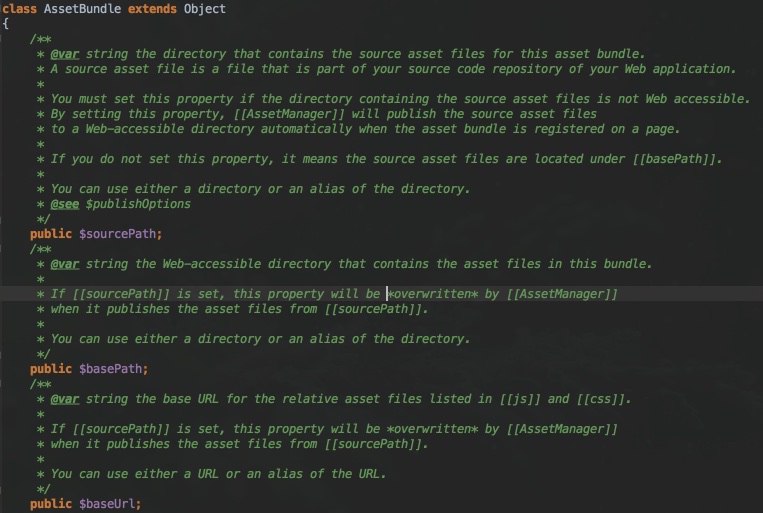Click the public keyword before $baseUrl
Screen dimensions: 763x513
[50, 503]
